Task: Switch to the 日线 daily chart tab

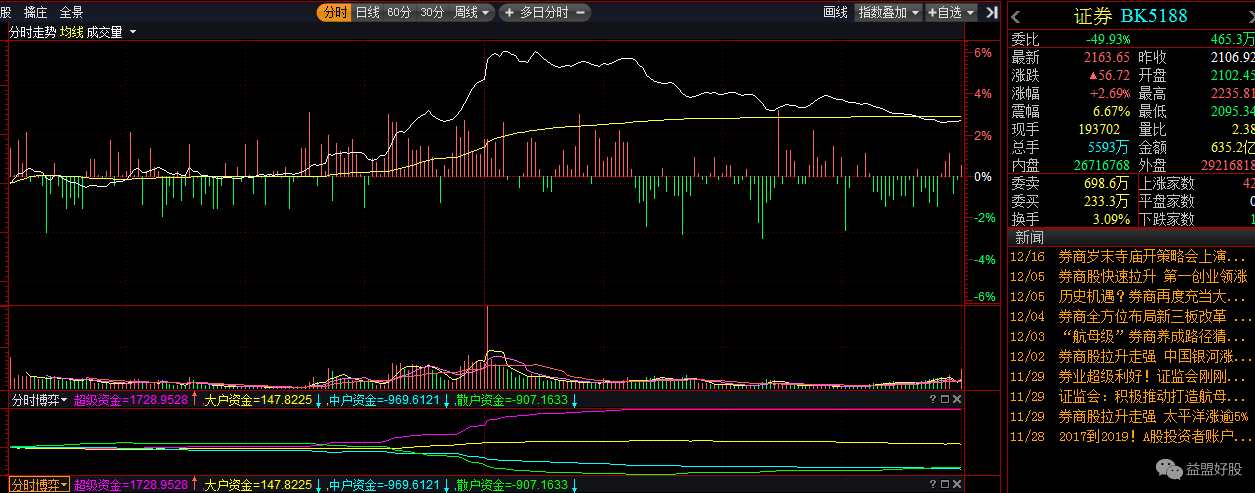Action: tap(368, 13)
